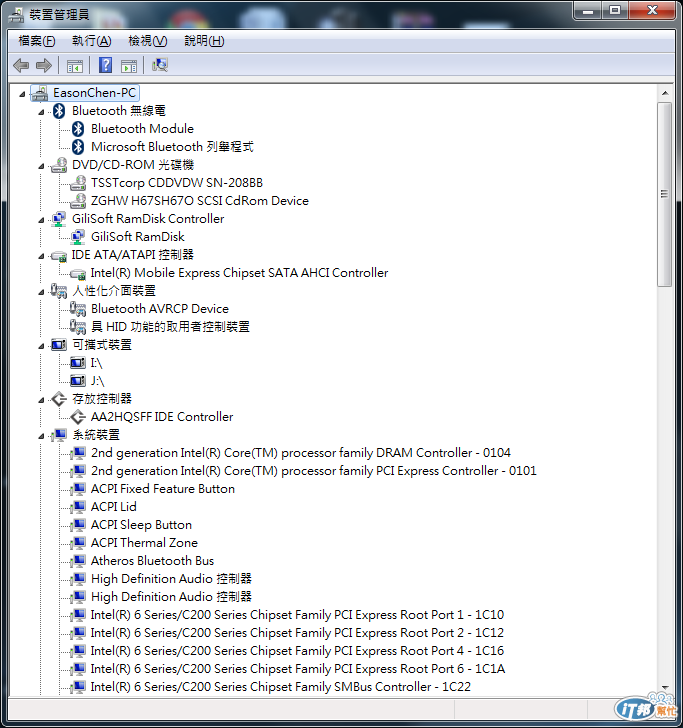The image size is (683, 728).
Task: Select ACPI Fixed Feature Button entry
Action: click(163, 489)
